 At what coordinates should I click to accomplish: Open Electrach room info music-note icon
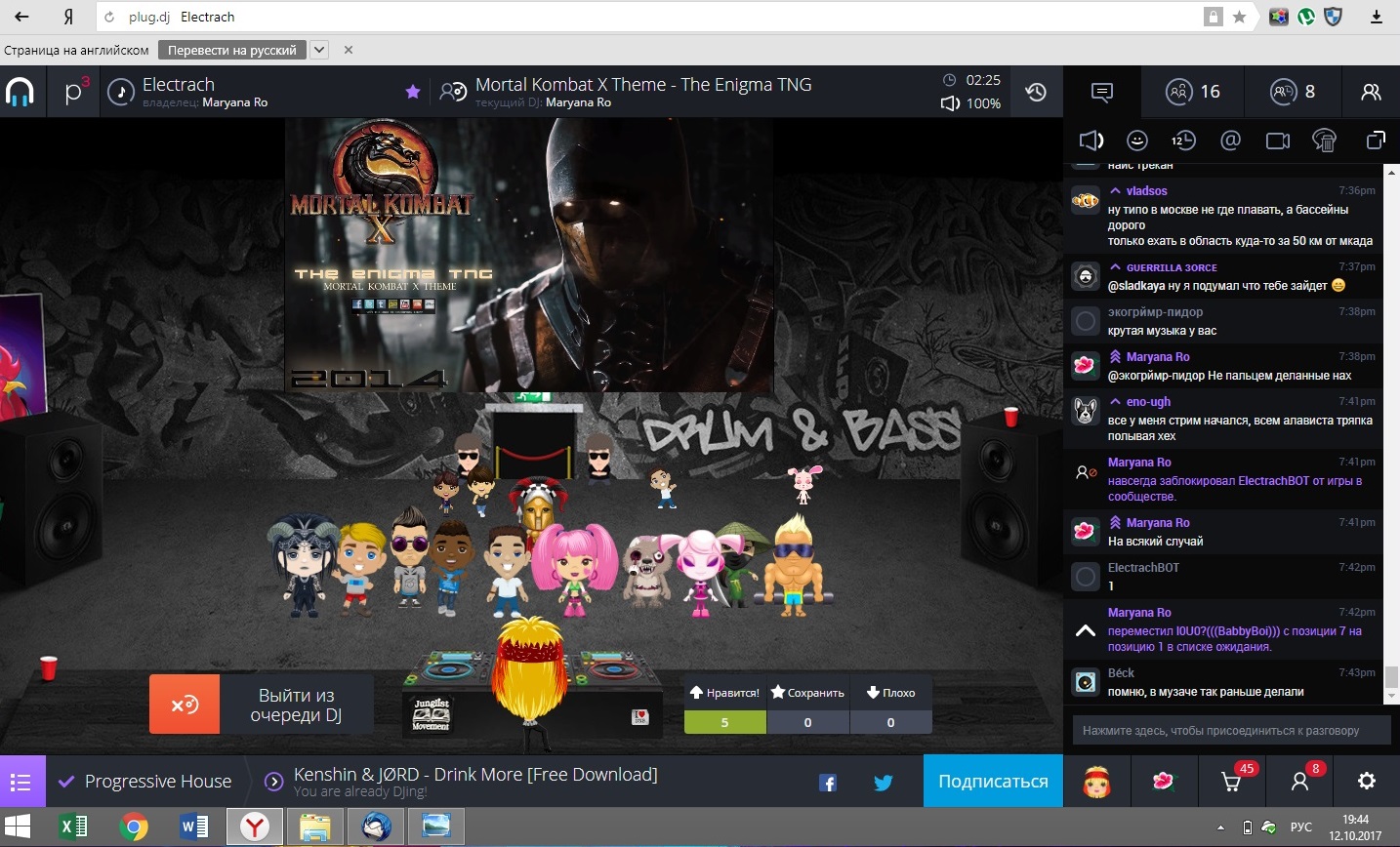point(120,92)
